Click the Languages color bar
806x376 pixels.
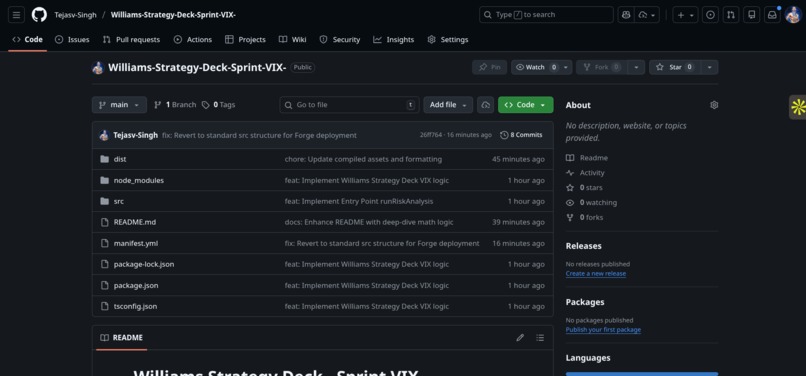point(642,374)
